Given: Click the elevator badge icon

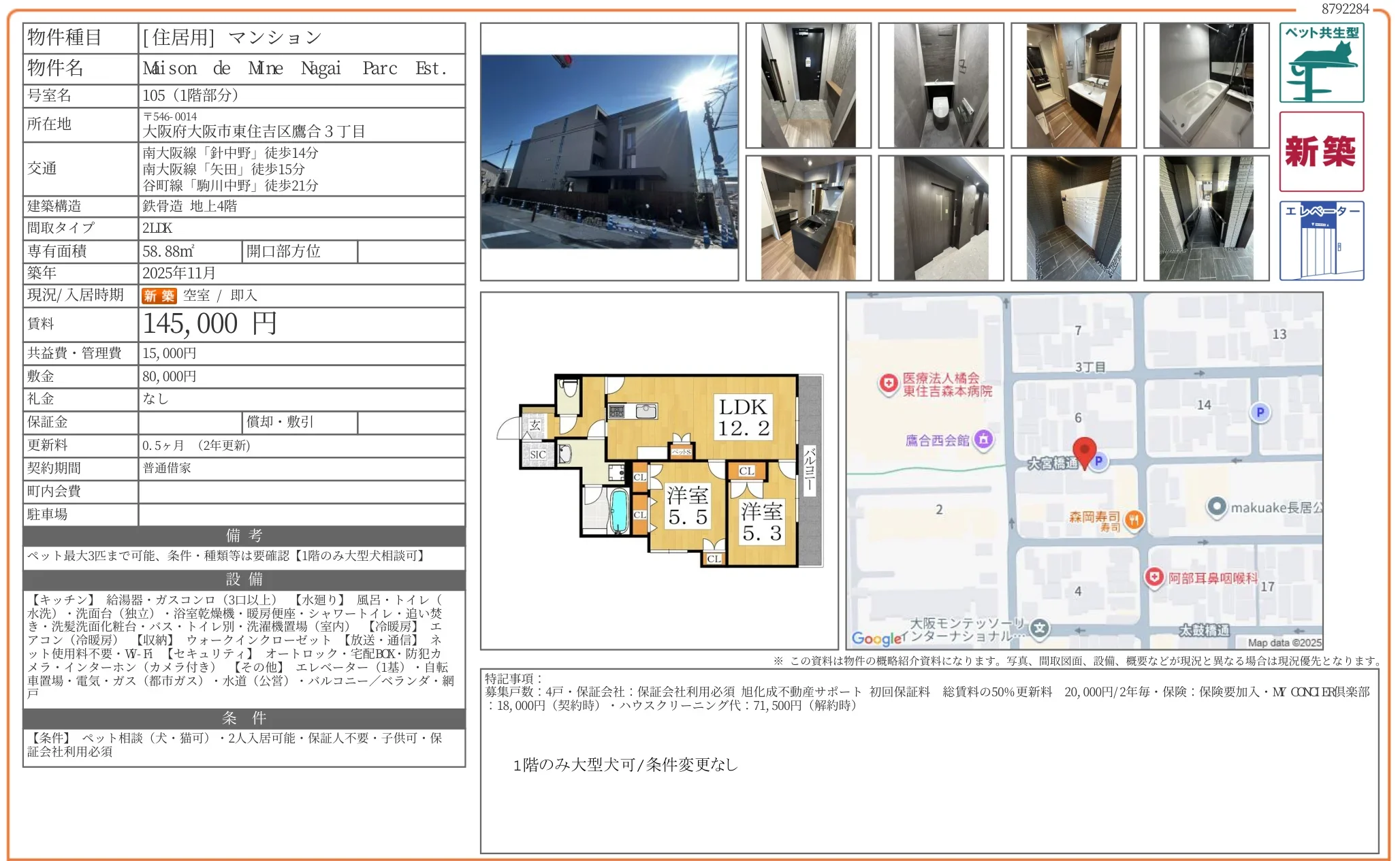Looking at the screenshot, I should tap(1320, 240).
